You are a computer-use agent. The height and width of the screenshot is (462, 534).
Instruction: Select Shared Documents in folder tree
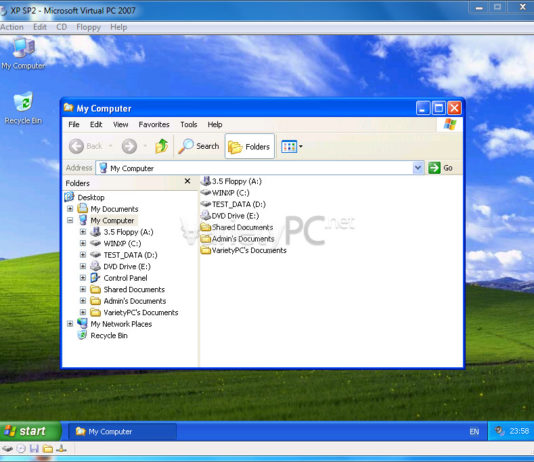tap(134, 289)
